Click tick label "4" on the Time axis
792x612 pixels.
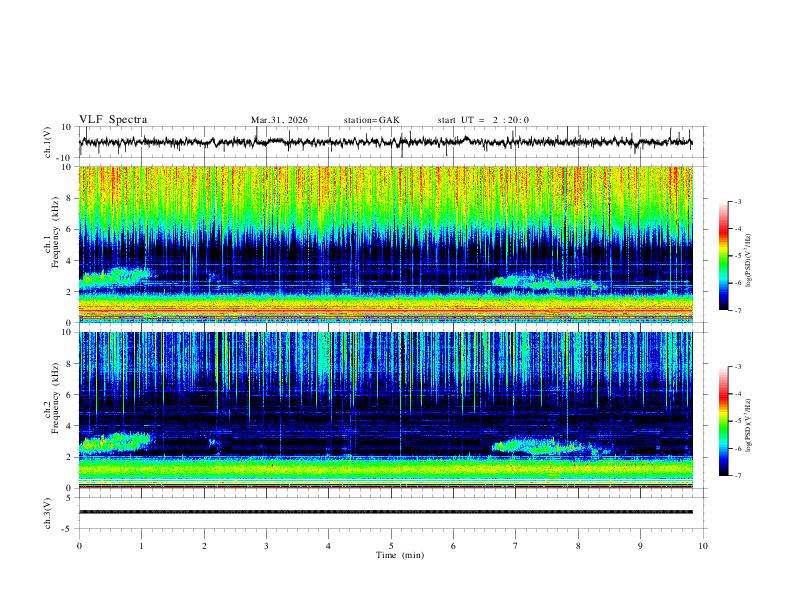pos(329,546)
